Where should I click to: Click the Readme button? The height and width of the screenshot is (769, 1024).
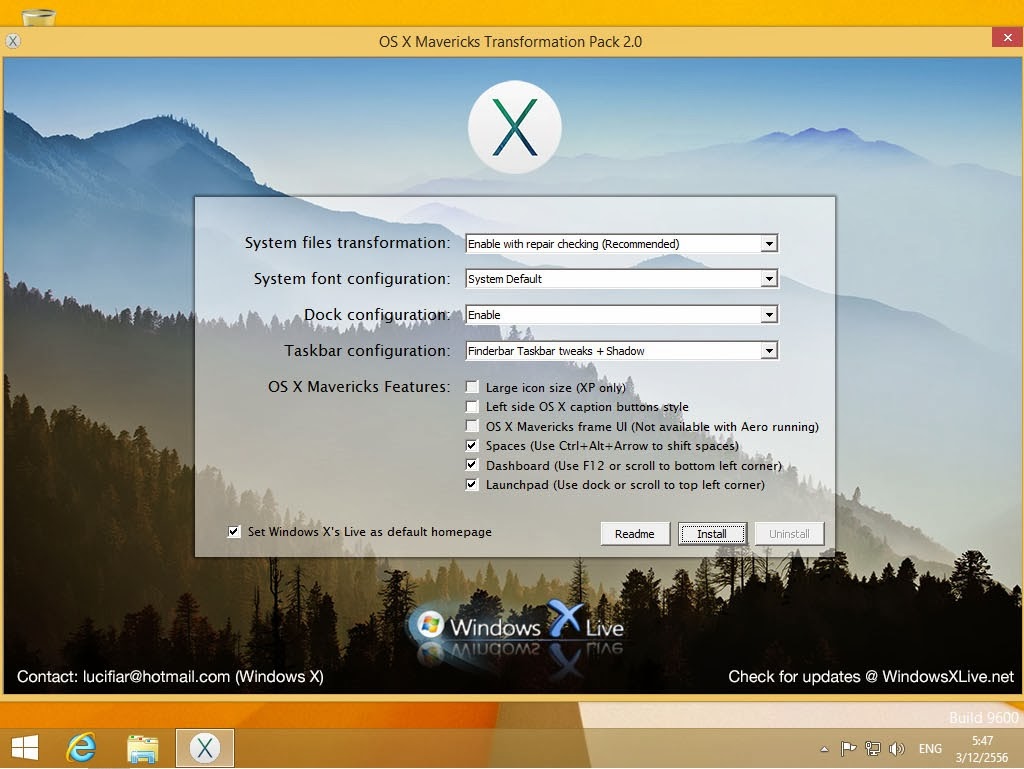point(635,534)
